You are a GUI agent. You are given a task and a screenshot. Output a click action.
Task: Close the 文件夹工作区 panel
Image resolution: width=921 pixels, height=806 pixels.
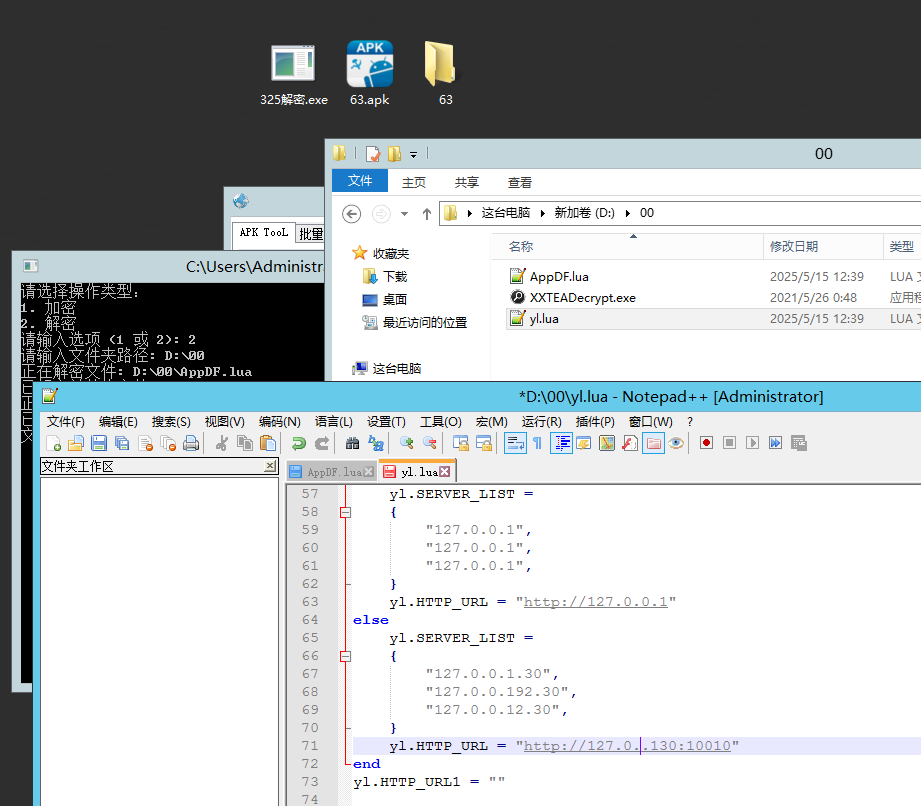tap(270, 467)
